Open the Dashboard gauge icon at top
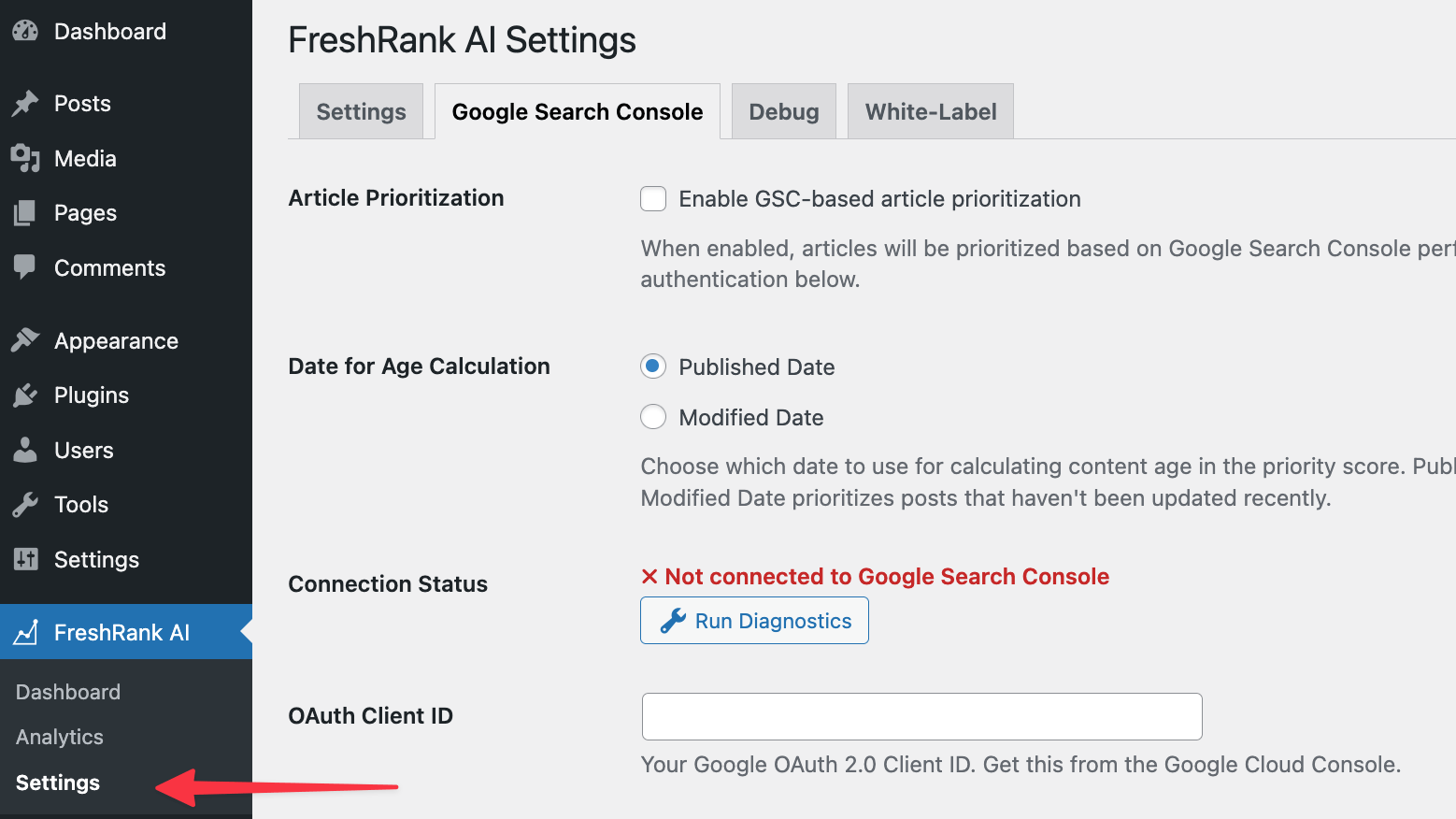The height and width of the screenshot is (819, 1456). [26, 30]
